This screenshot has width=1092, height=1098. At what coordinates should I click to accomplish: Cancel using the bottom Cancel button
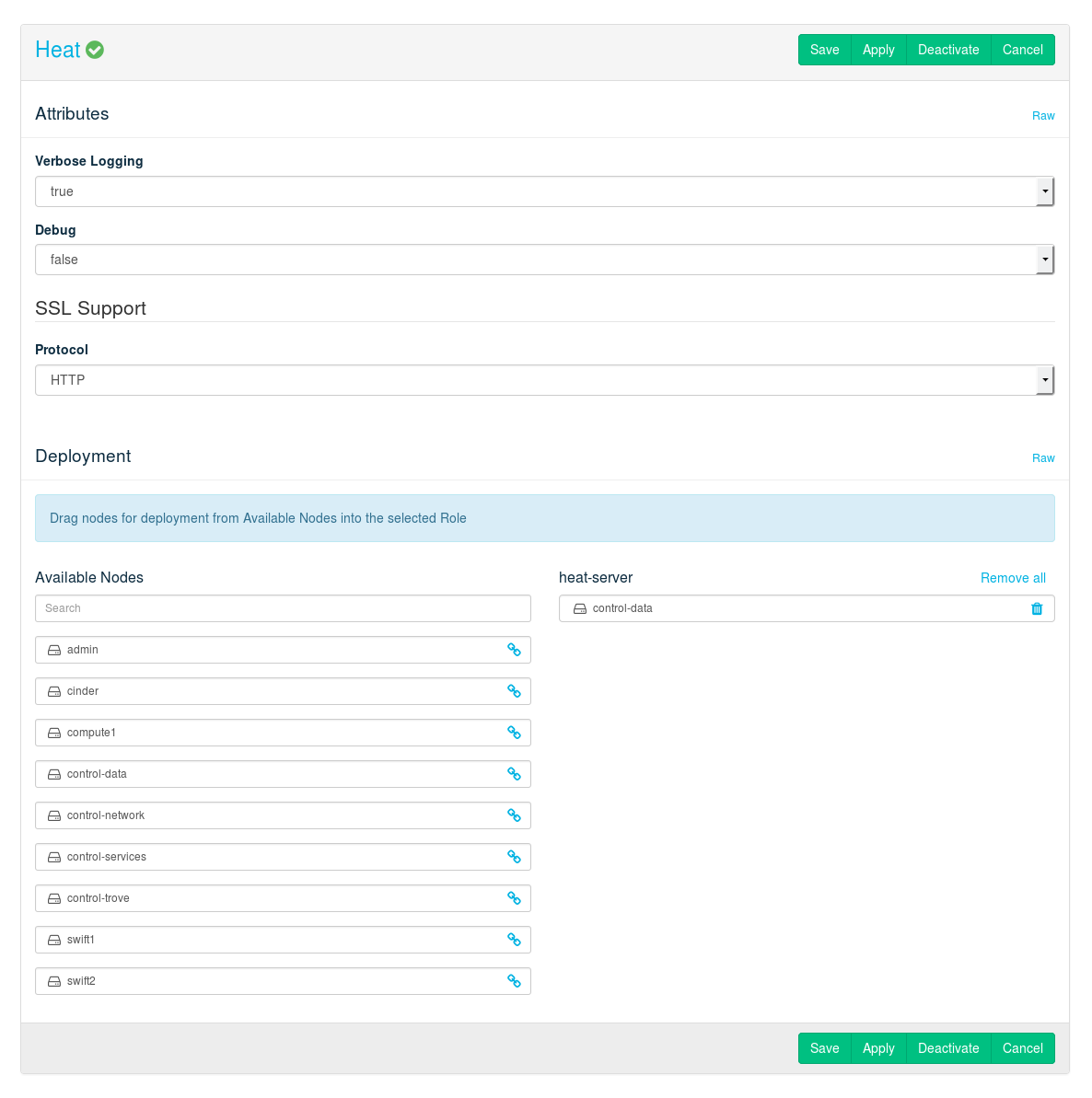click(x=1022, y=1048)
